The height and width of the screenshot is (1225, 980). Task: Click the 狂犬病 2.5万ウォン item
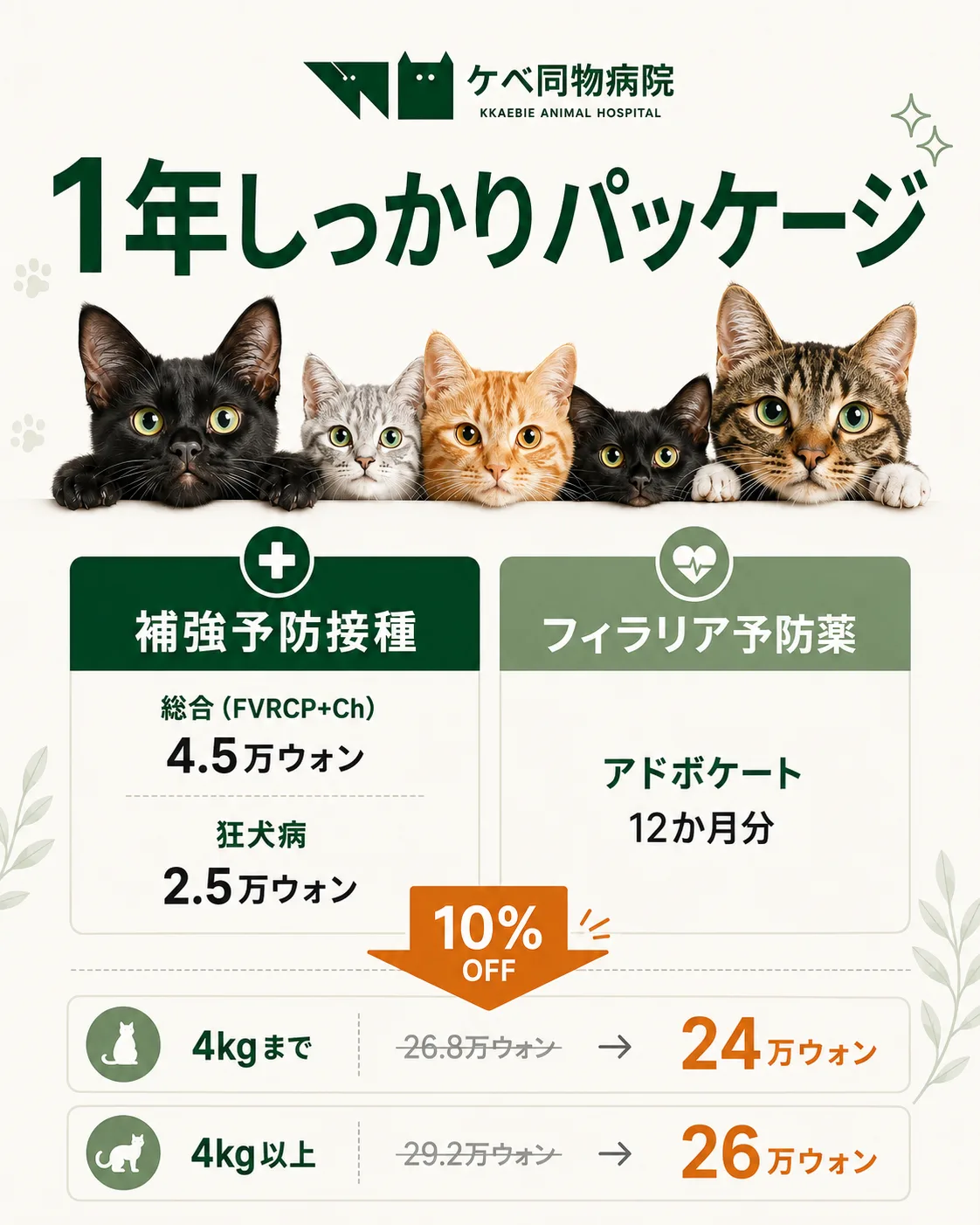click(x=261, y=864)
